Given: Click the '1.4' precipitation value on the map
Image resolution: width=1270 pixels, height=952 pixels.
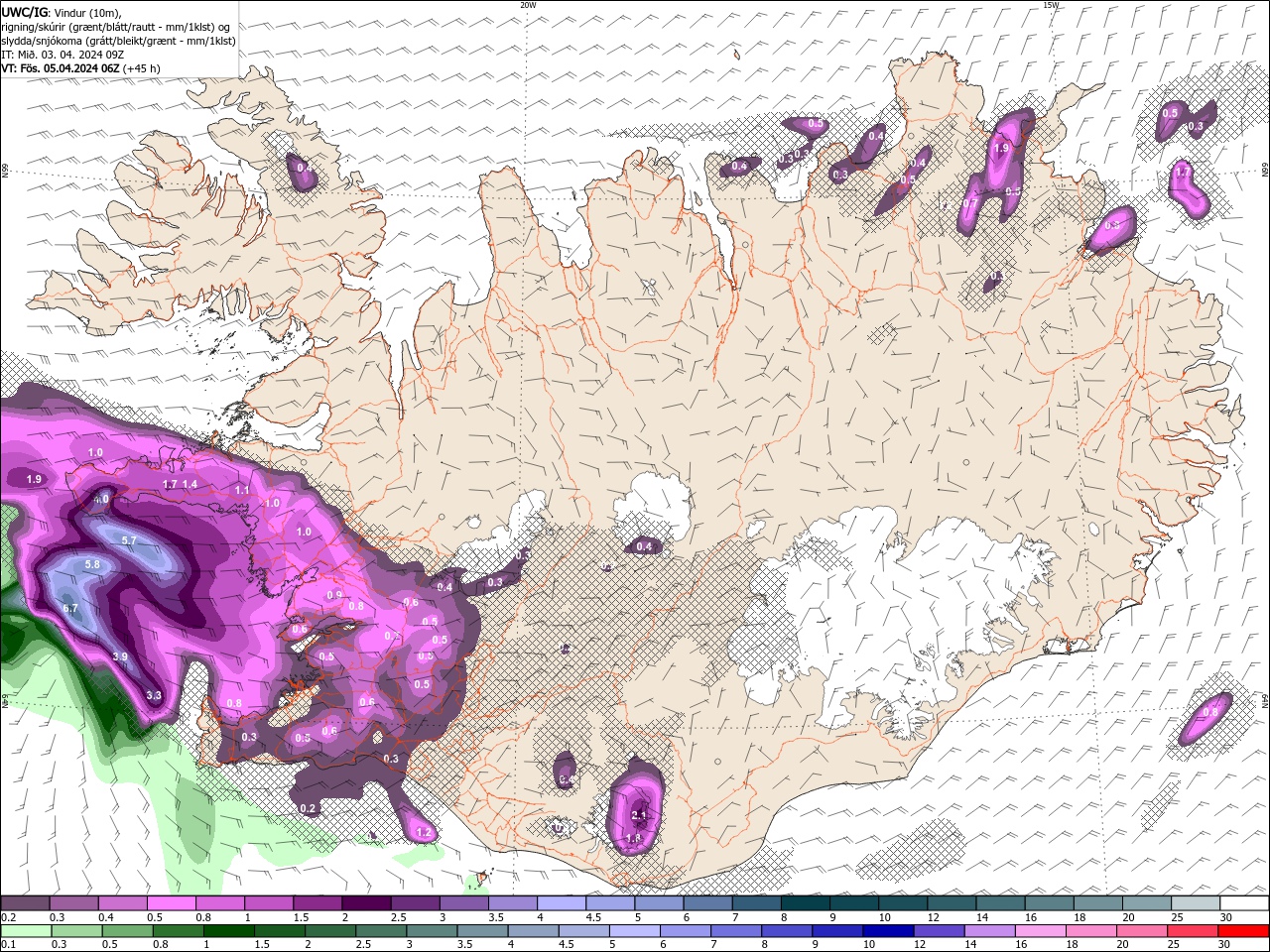Looking at the screenshot, I should (x=190, y=484).
